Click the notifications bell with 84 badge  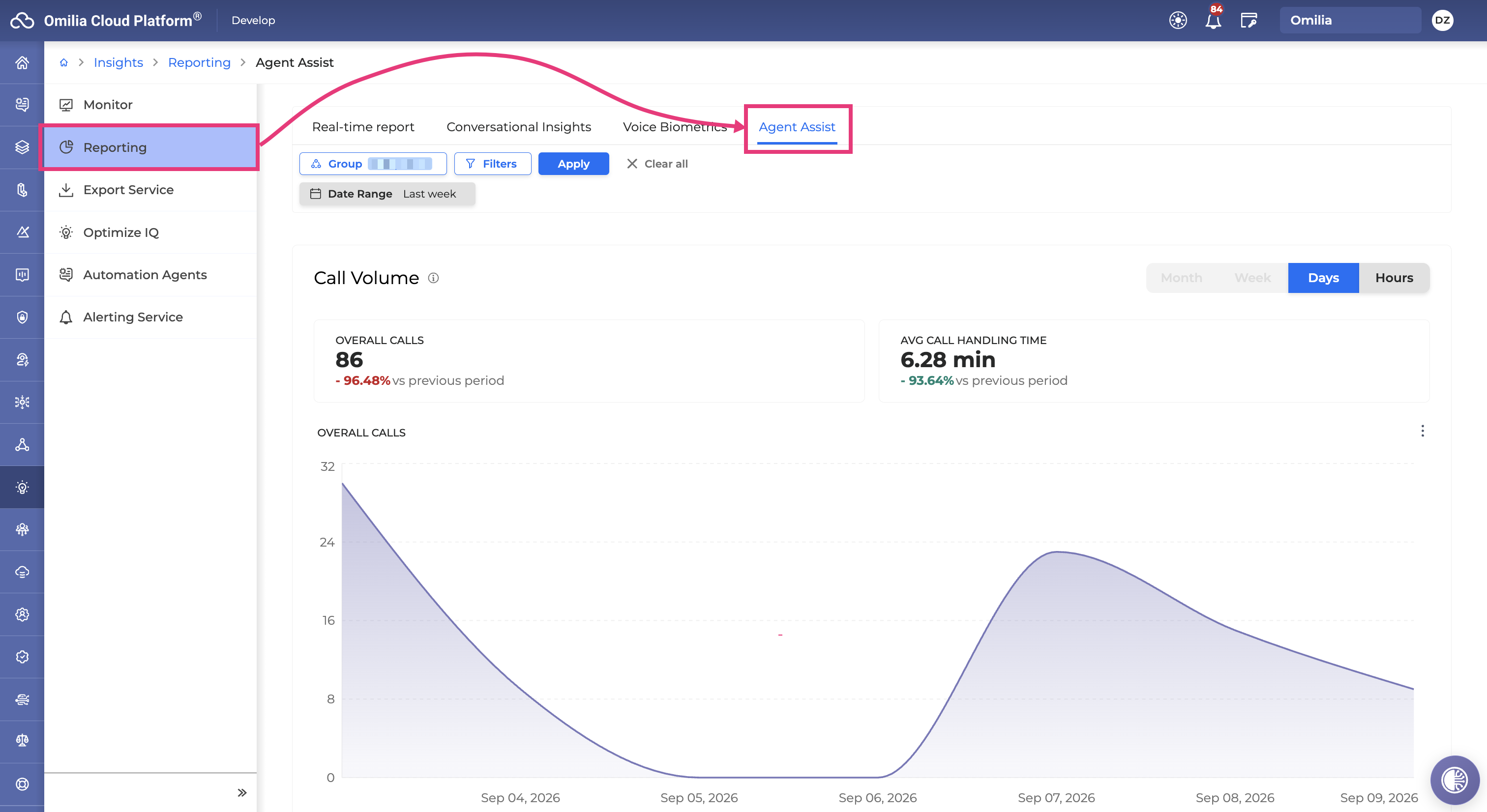click(x=1213, y=20)
